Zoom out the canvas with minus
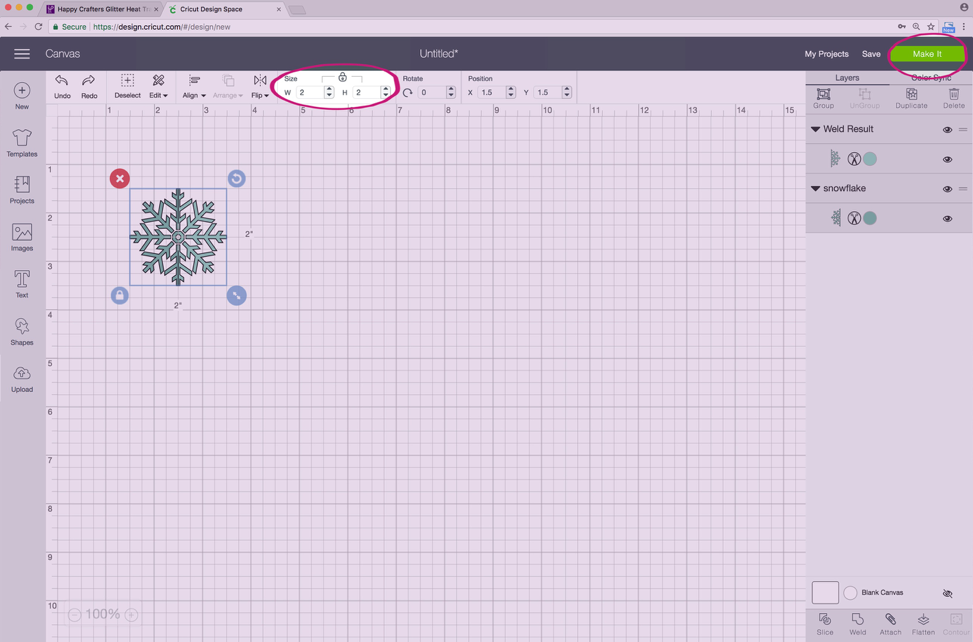 pos(74,615)
